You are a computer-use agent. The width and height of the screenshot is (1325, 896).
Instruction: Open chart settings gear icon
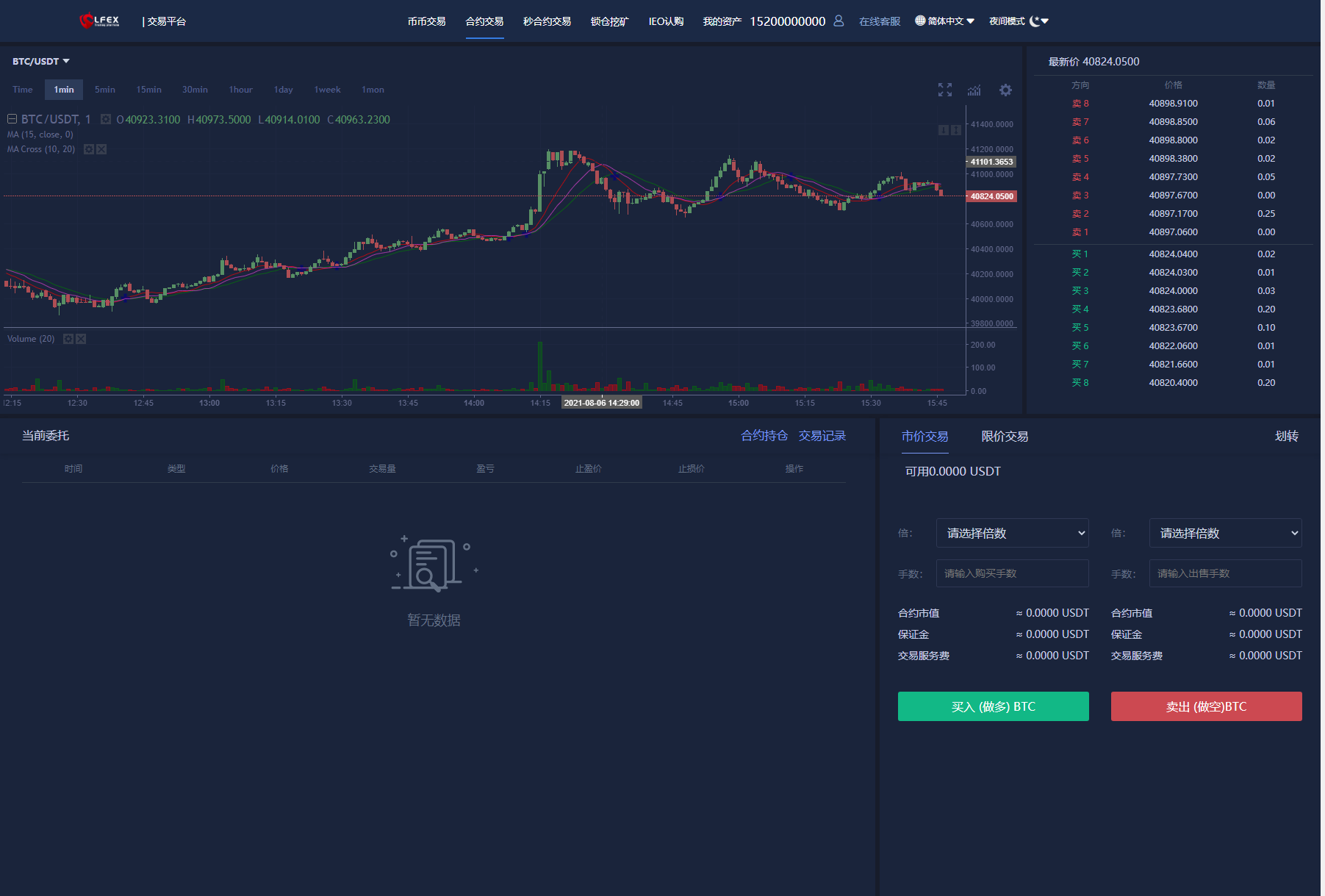tap(1005, 90)
